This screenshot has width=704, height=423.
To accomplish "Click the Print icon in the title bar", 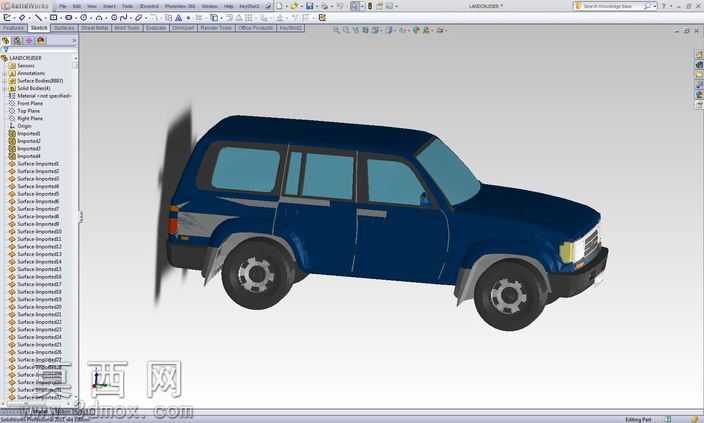I will point(324,6).
